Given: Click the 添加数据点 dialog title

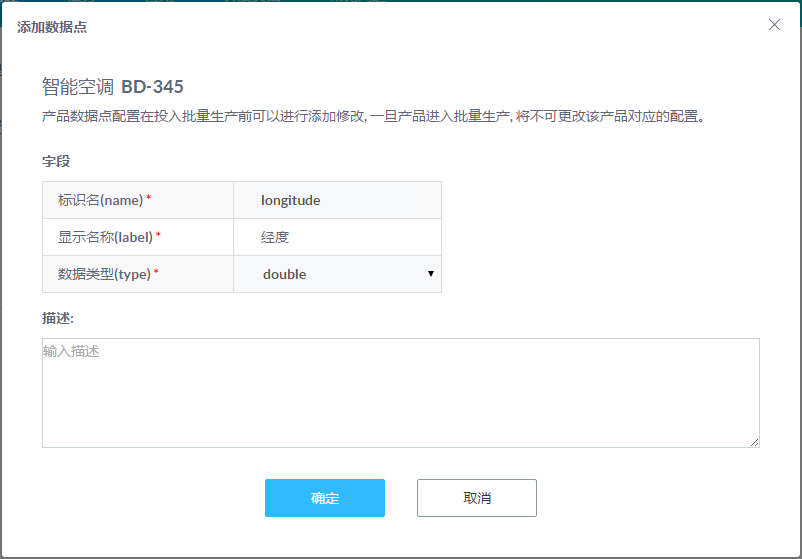Looking at the screenshot, I should [52, 27].
